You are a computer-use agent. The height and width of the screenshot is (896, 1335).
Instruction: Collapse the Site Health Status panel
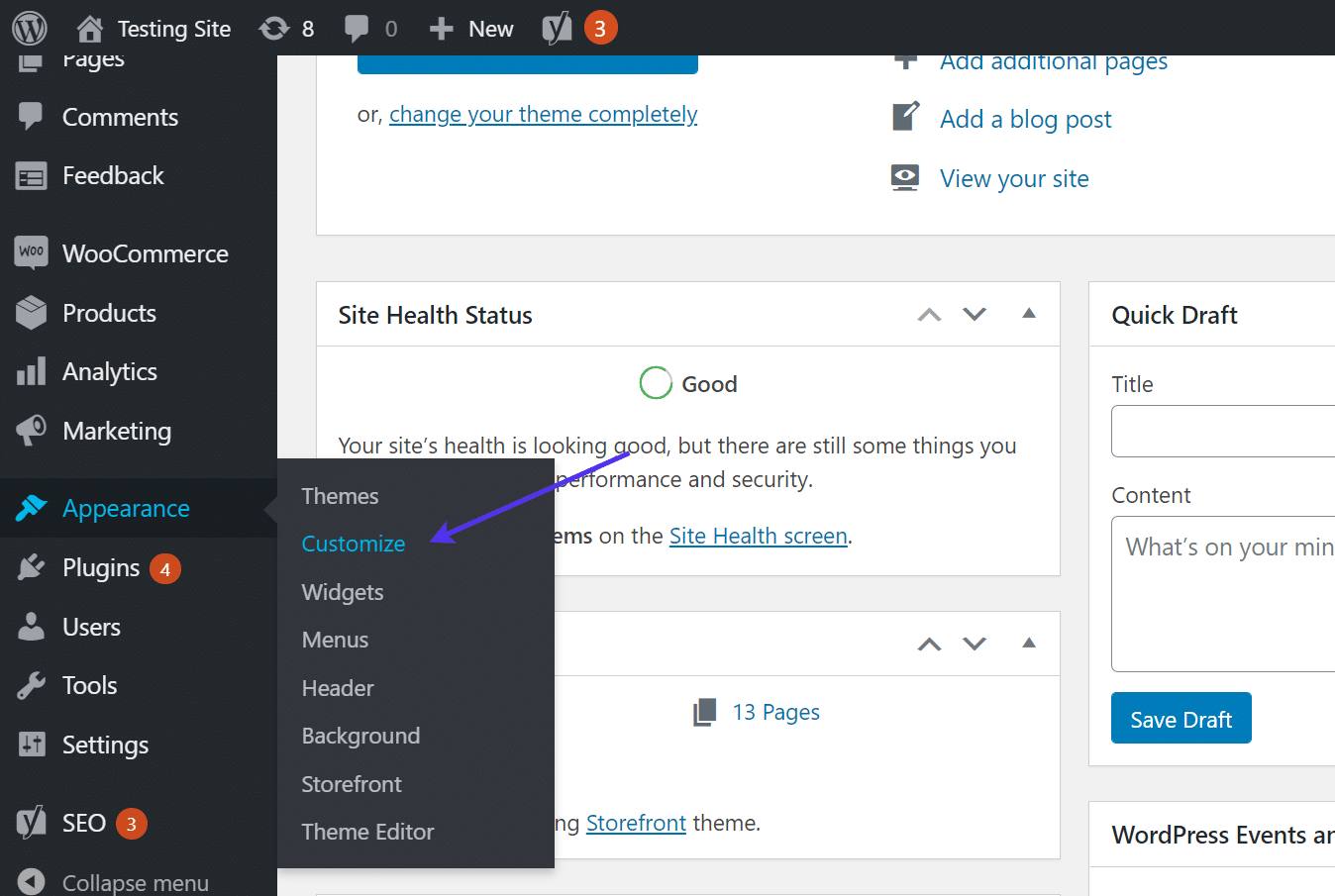pos(1029,314)
